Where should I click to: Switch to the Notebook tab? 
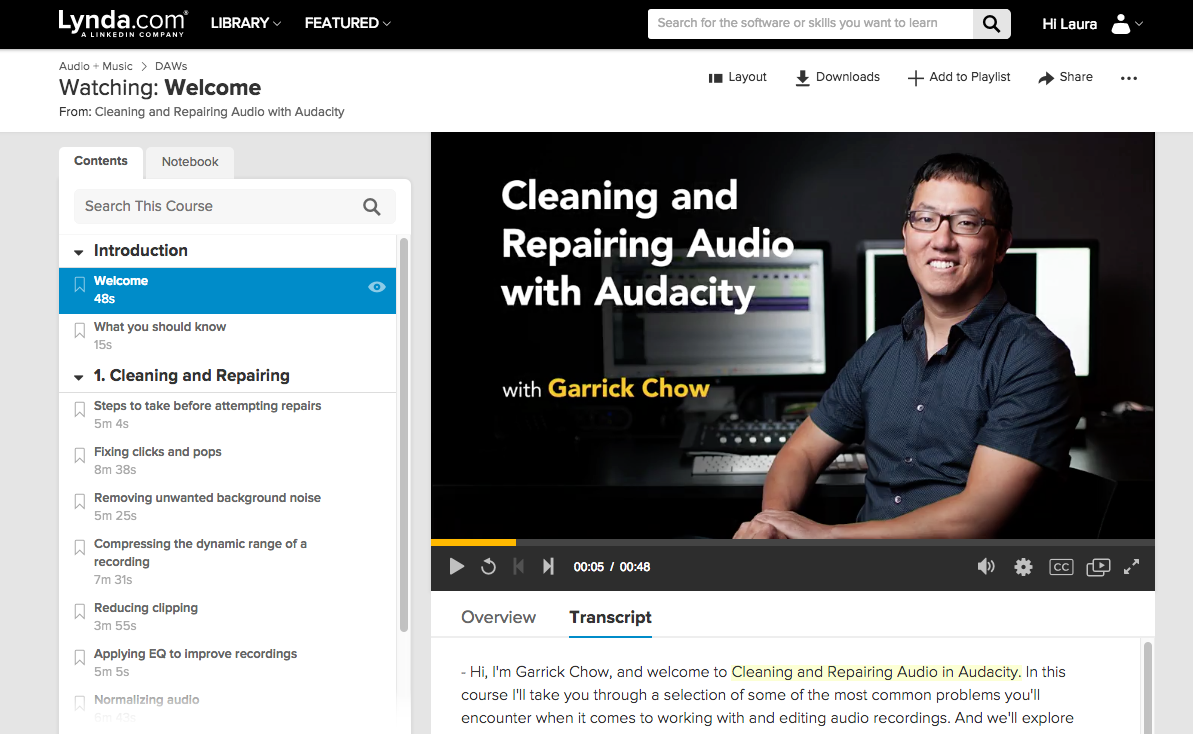pos(190,162)
